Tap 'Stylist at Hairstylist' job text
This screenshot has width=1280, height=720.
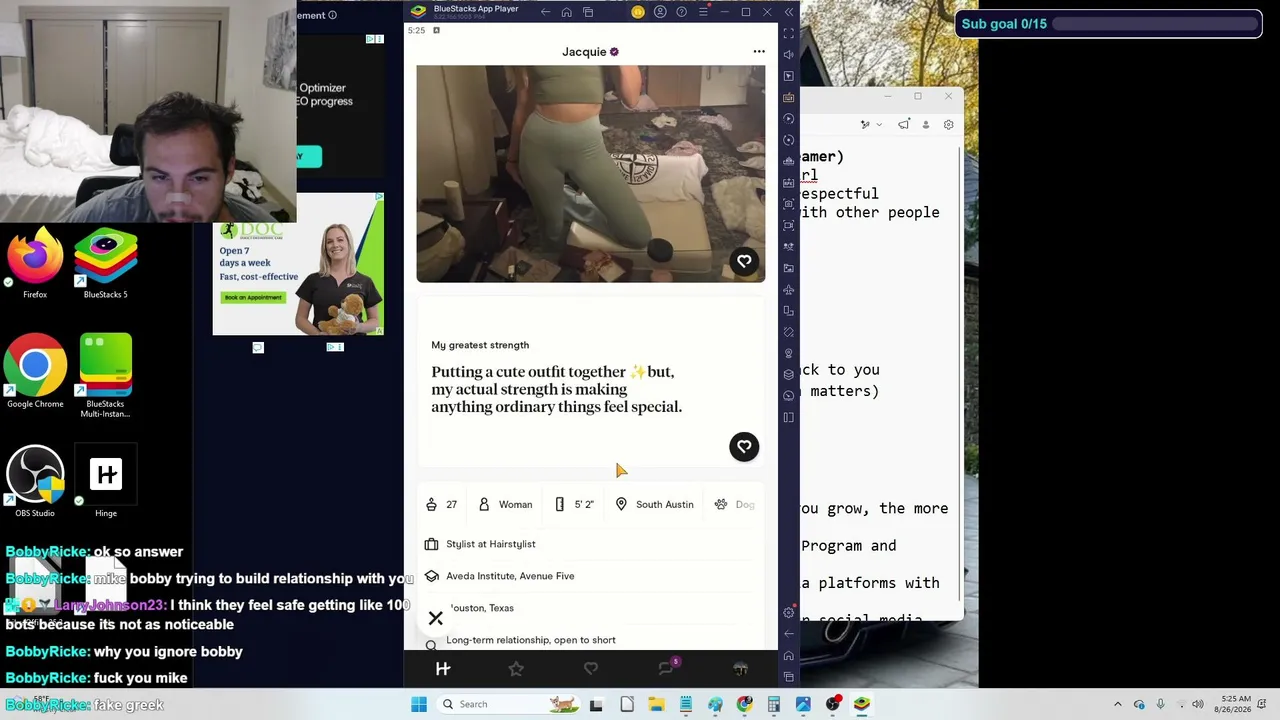(x=491, y=544)
